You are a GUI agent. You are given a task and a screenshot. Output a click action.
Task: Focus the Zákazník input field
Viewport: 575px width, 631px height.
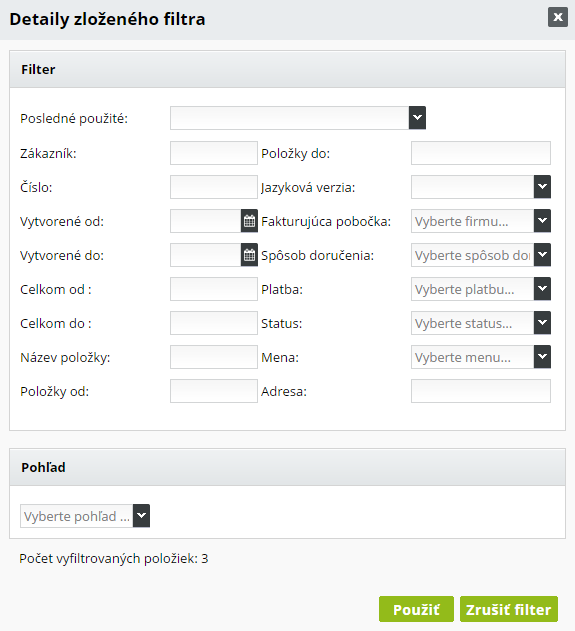pos(214,153)
